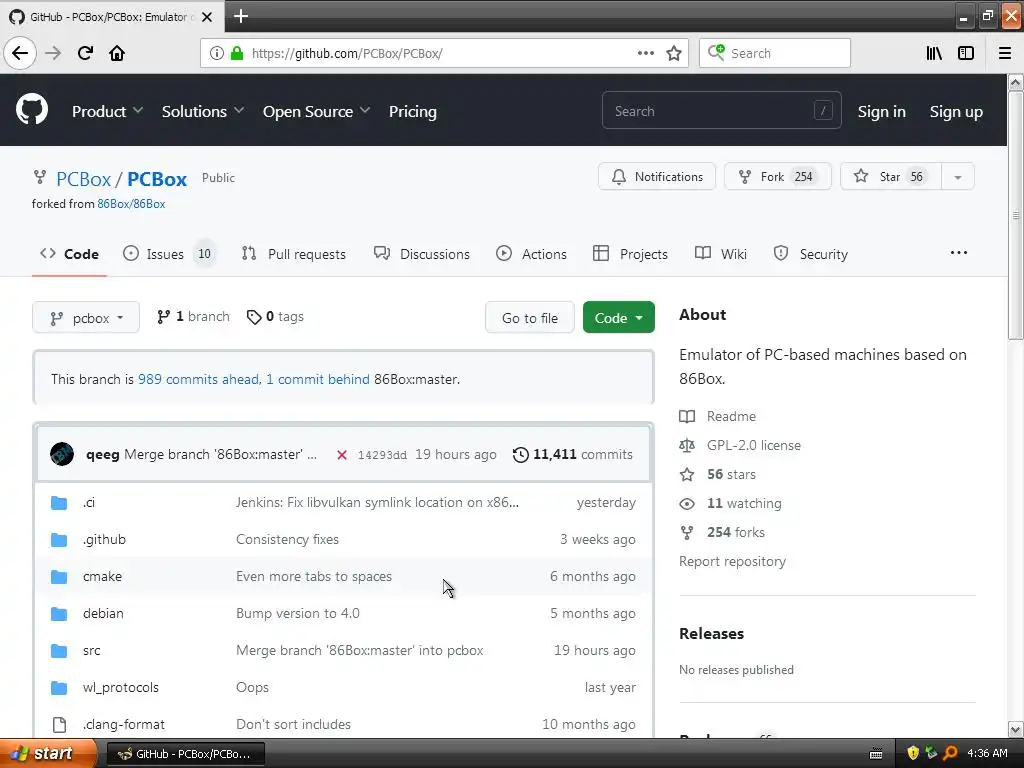Open the Star lists dropdown arrow
The height and width of the screenshot is (768, 1024).
pyautogui.click(x=957, y=177)
